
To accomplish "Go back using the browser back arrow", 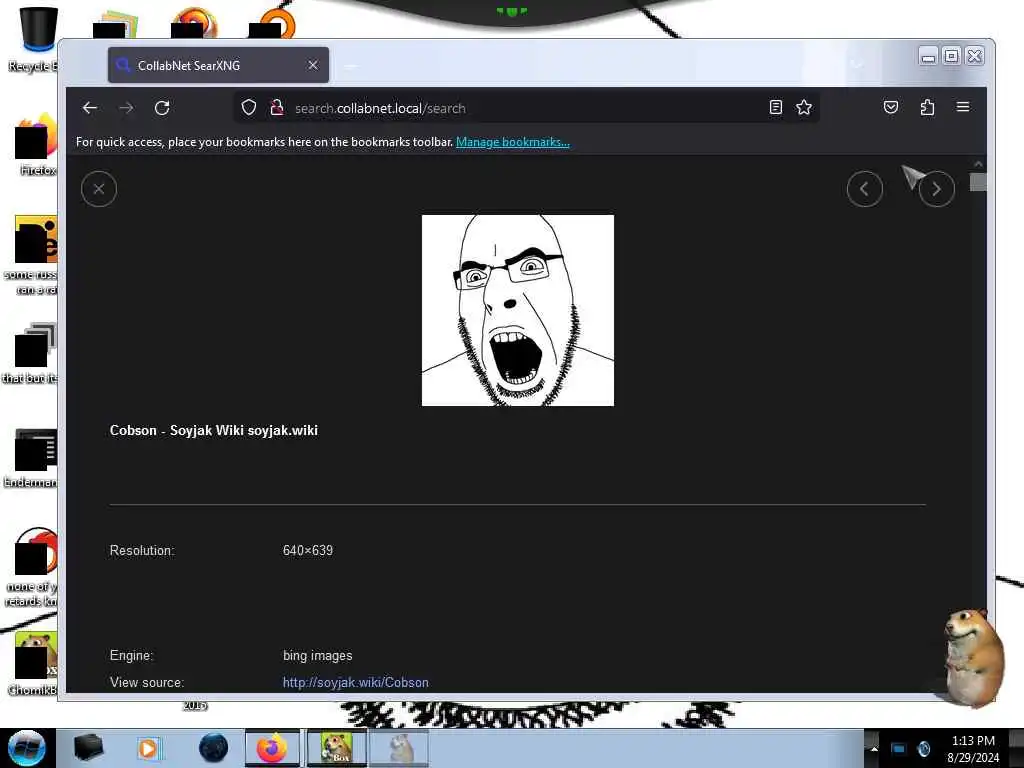I will (x=90, y=108).
